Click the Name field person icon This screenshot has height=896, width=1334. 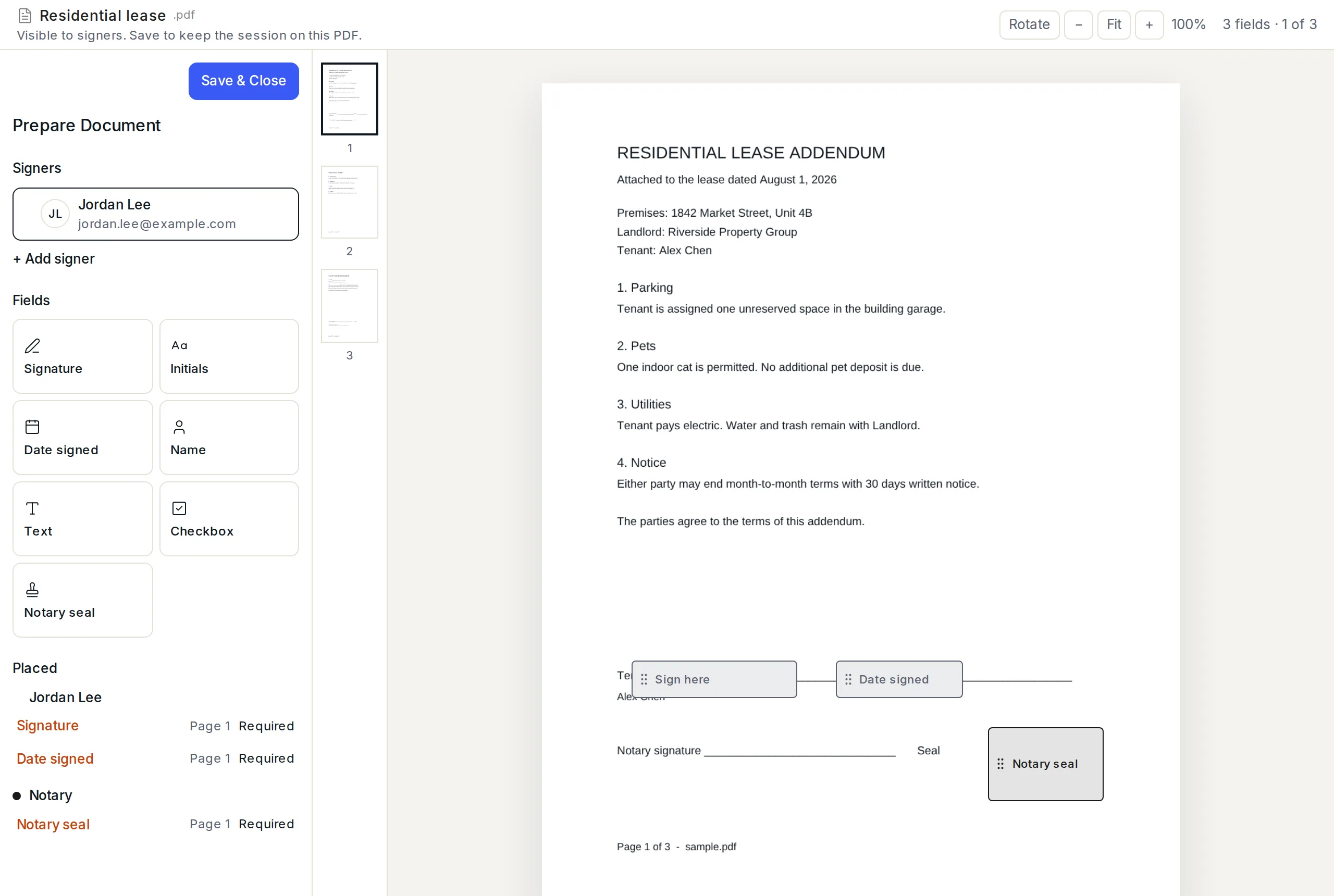[x=179, y=427]
